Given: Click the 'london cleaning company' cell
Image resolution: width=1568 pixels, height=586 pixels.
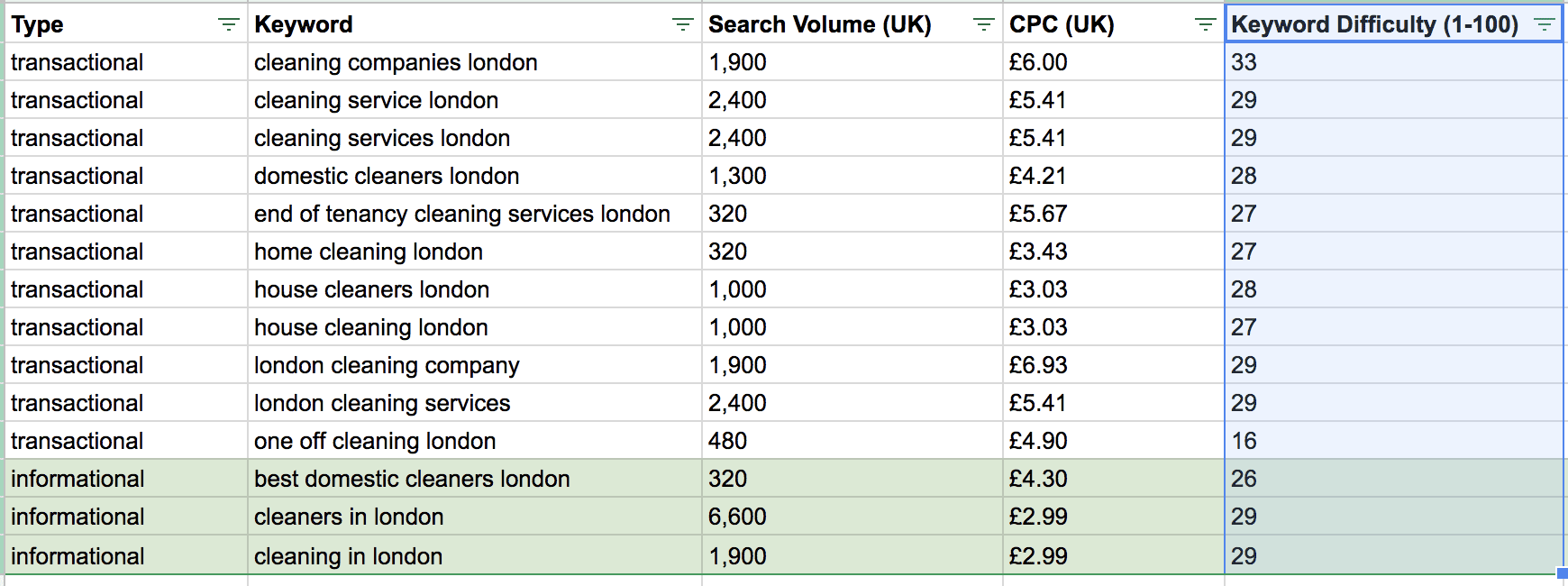Looking at the screenshot, I should click(387, 365).
